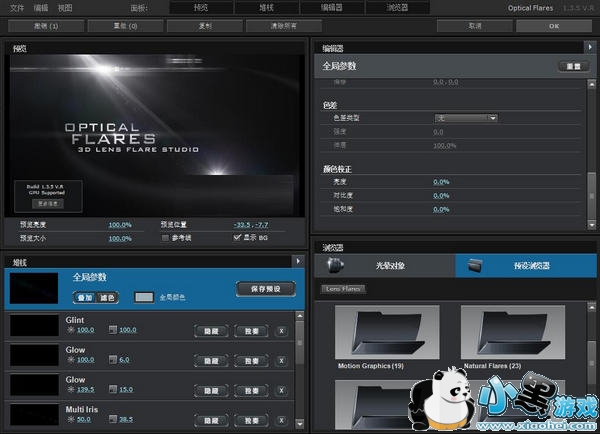
Task: Open the chromatic aberration type dropdown
Action: point(466,118)
